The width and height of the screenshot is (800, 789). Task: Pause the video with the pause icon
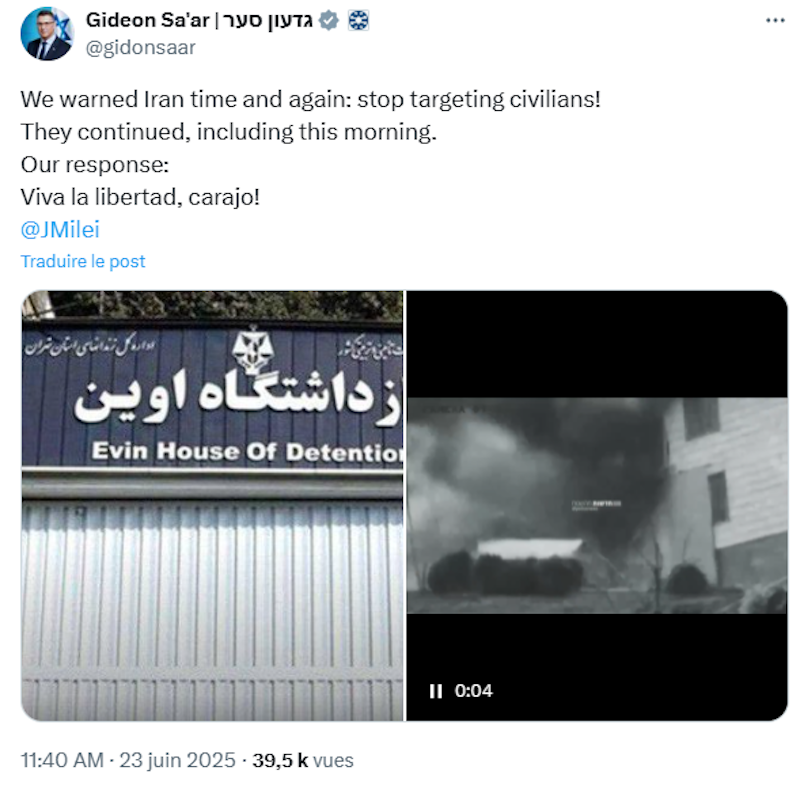436,692
